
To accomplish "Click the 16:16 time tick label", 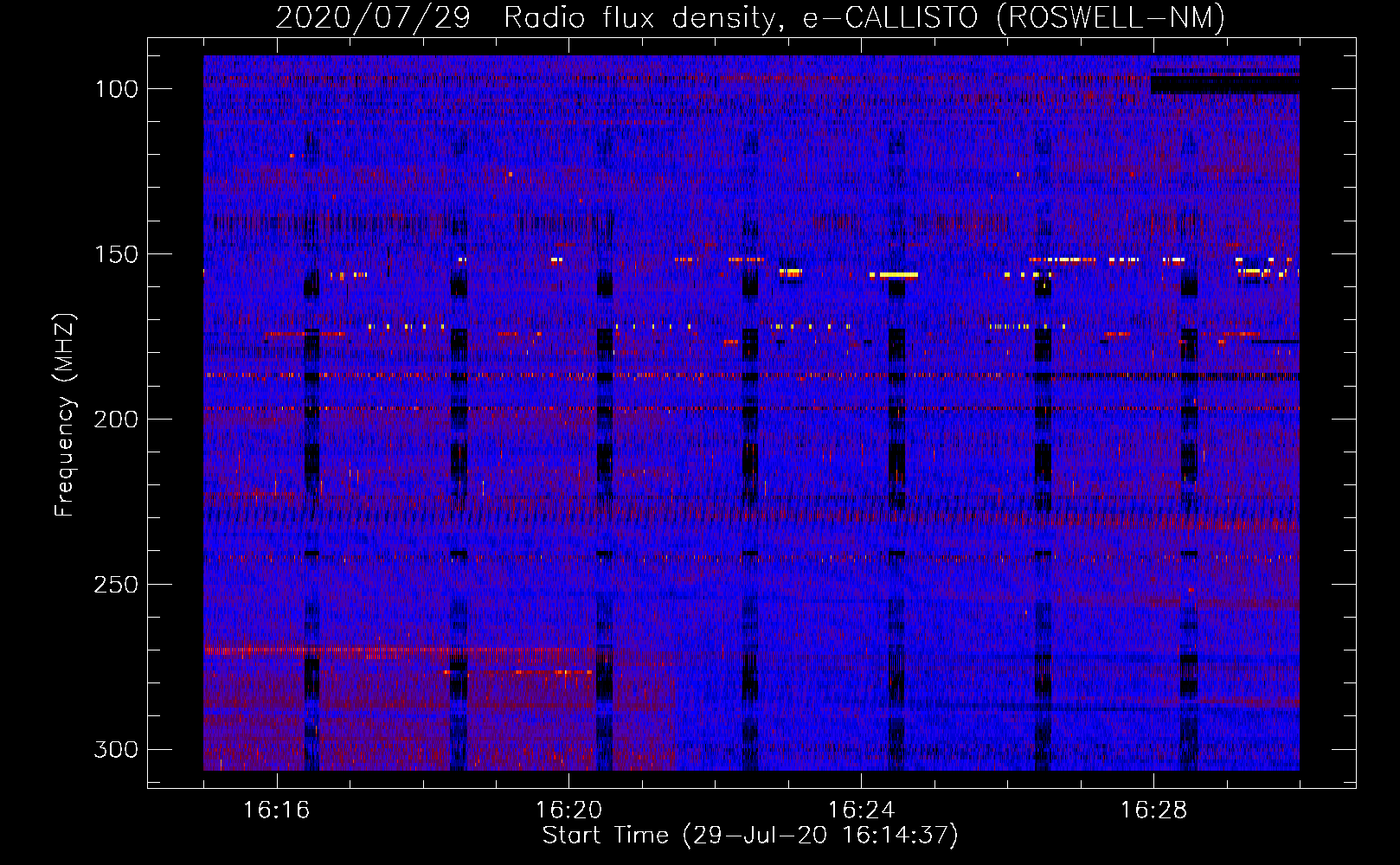I will click(x=276, y=811).
